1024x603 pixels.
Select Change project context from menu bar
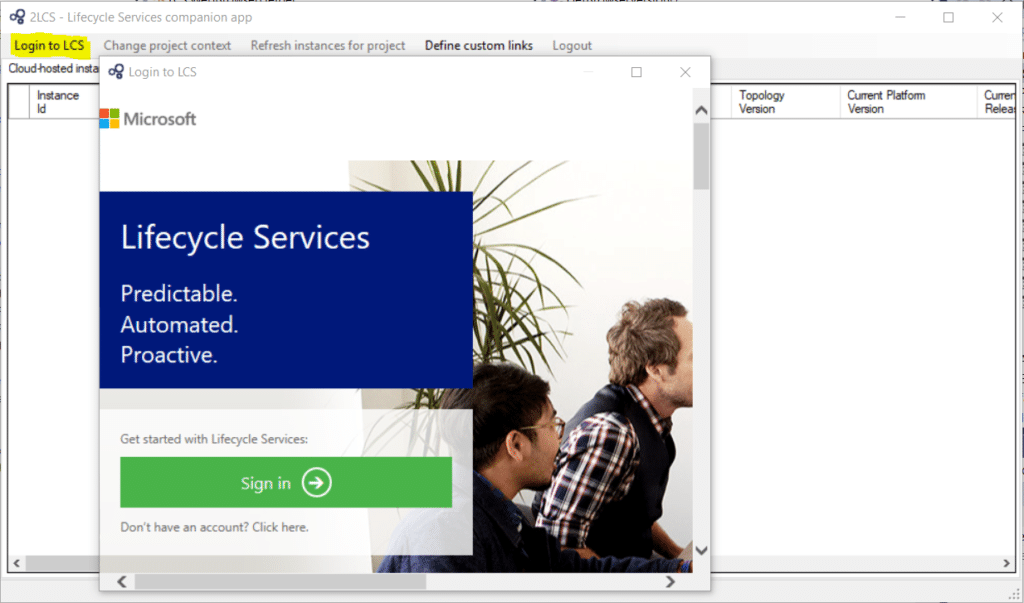tap(167, 45)
